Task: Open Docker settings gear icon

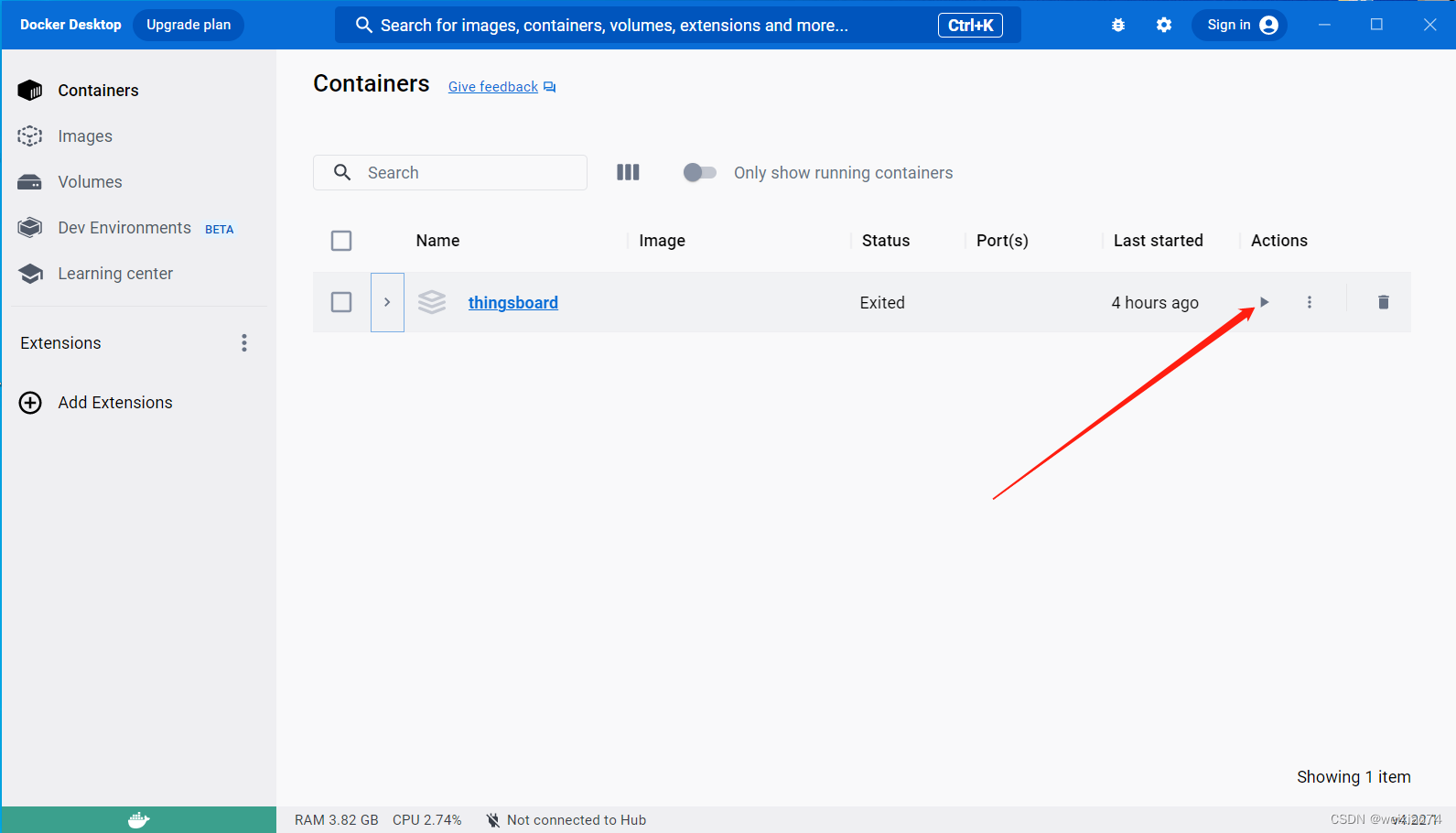Action: pyautogui.click(x=1164, y=26)
